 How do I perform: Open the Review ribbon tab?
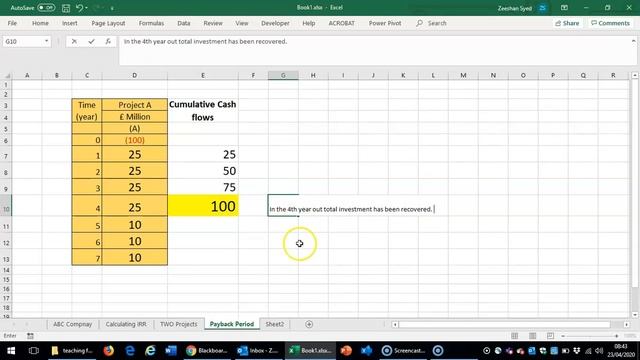213,23
